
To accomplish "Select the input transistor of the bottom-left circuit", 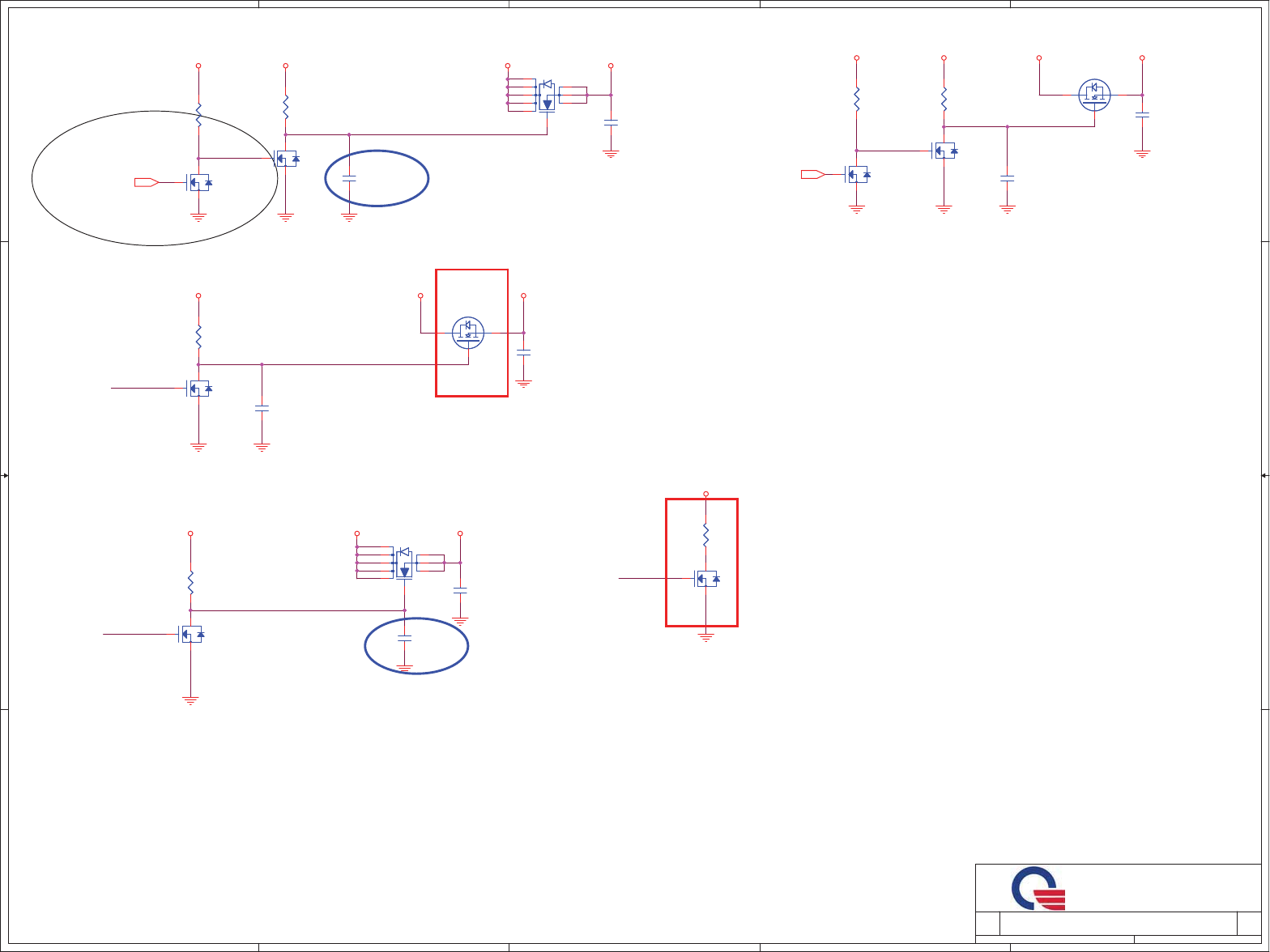I will pyautogui.click(x=191, y=635).
